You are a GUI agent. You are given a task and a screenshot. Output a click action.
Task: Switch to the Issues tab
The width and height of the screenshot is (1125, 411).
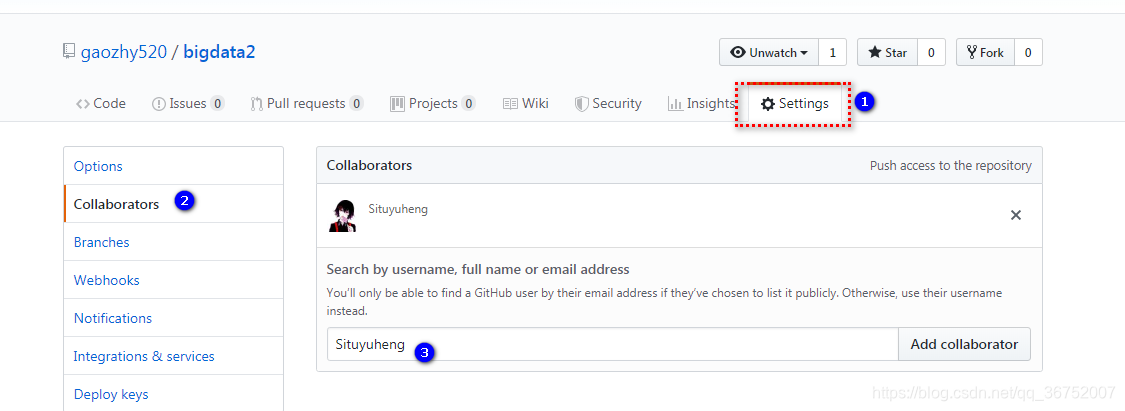(188, 103)
